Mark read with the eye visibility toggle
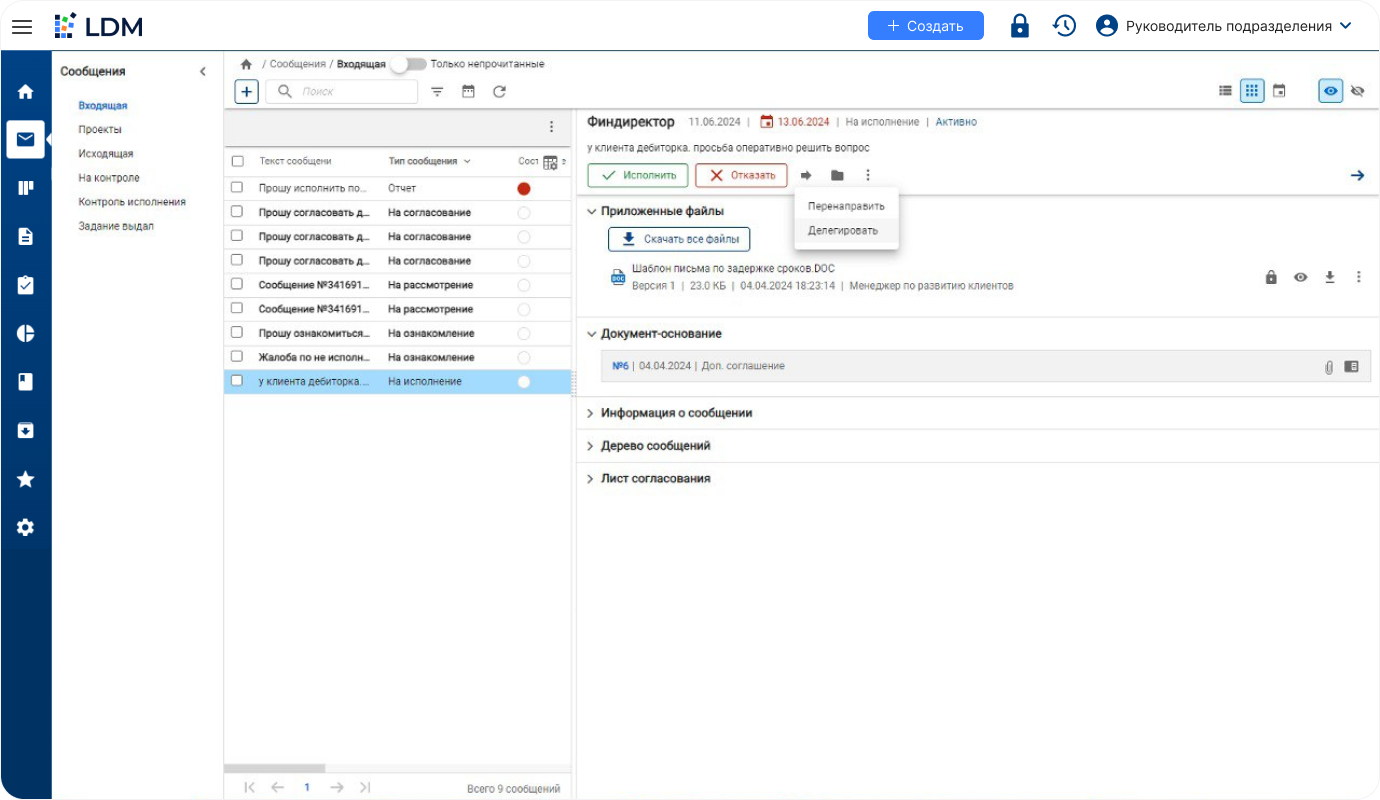This screenshot has width=1380, height=800. click(x=1330, y=90)
